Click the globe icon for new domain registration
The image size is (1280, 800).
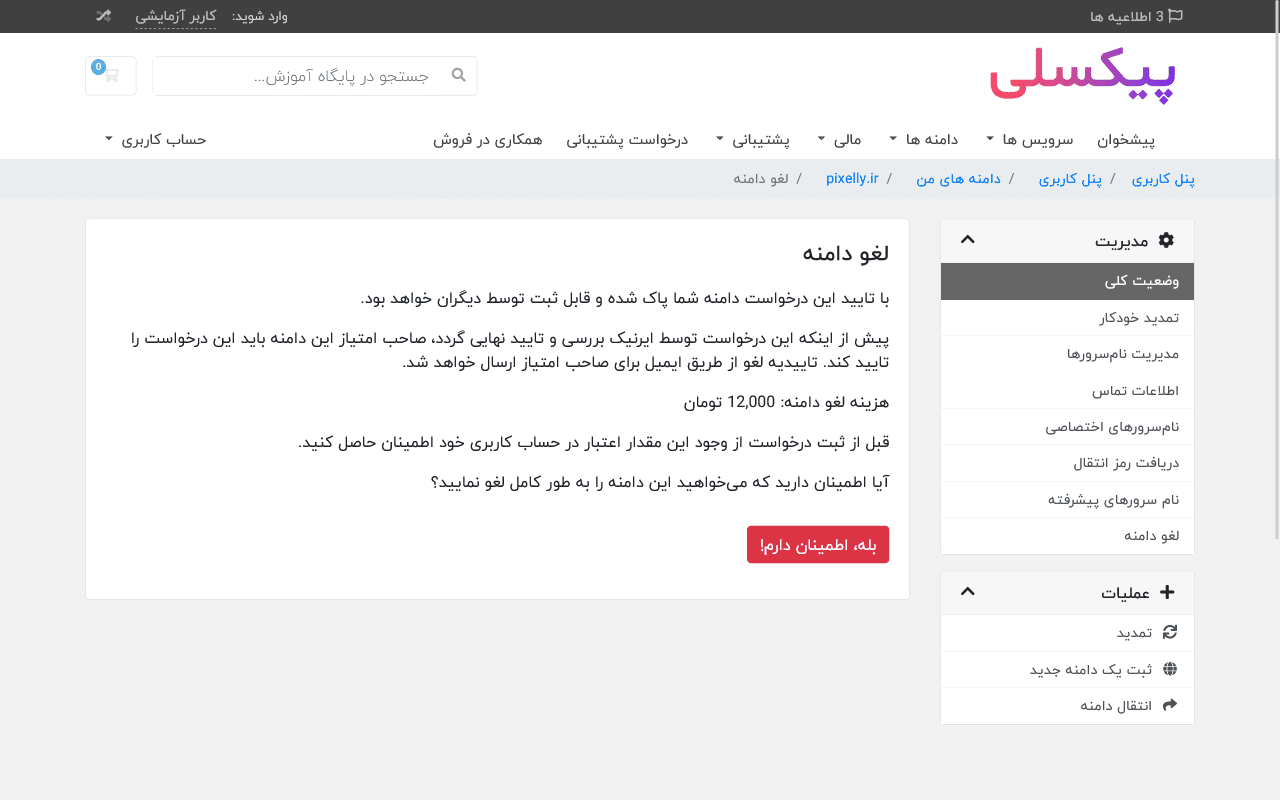coord(1170,669)
